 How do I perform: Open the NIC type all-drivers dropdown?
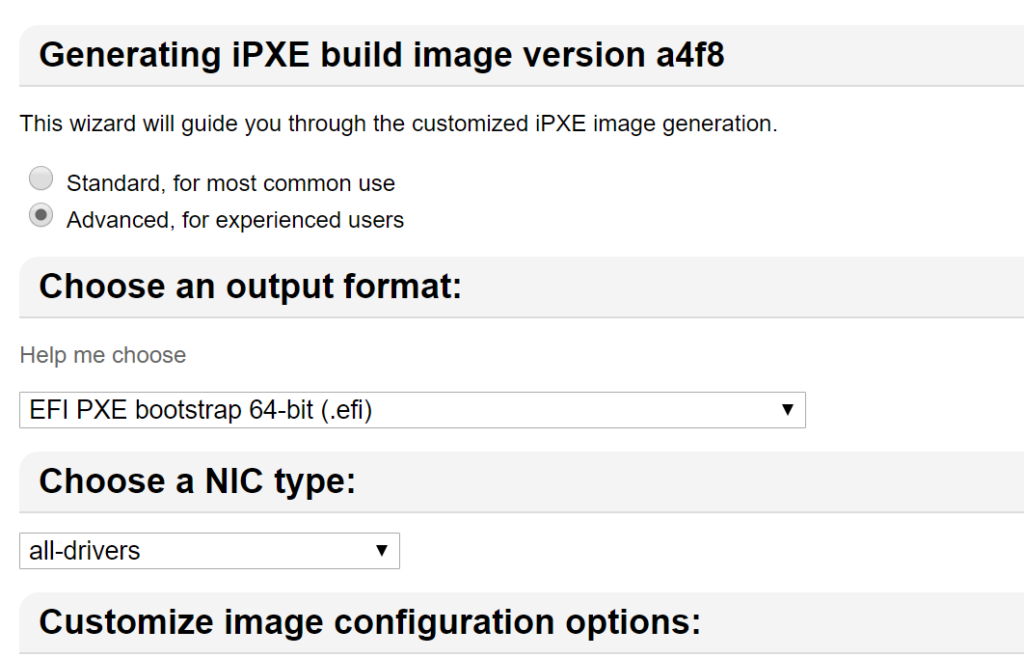pos(209,551)
